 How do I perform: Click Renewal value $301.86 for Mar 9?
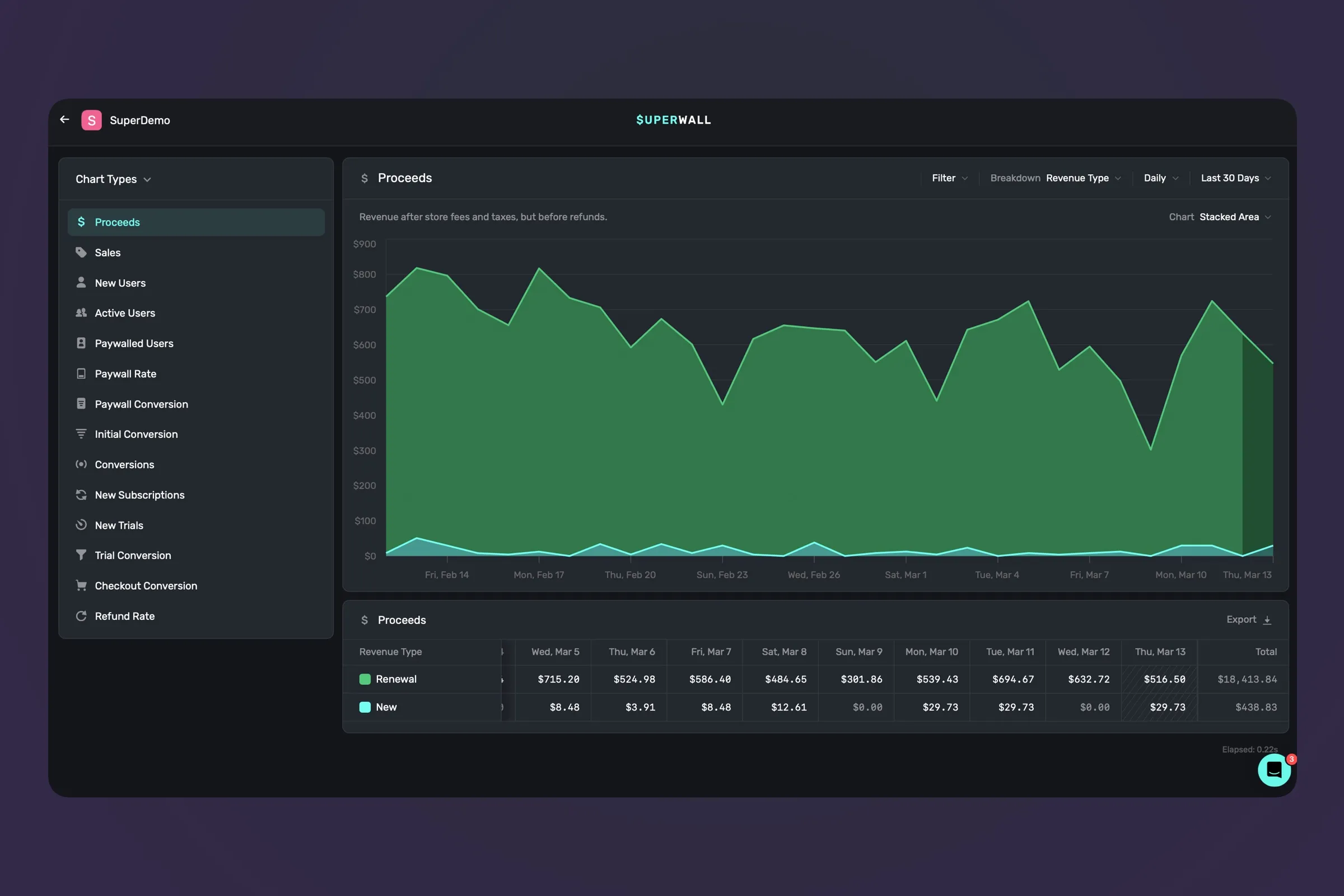pyautogui.click(x=861, y=679)
